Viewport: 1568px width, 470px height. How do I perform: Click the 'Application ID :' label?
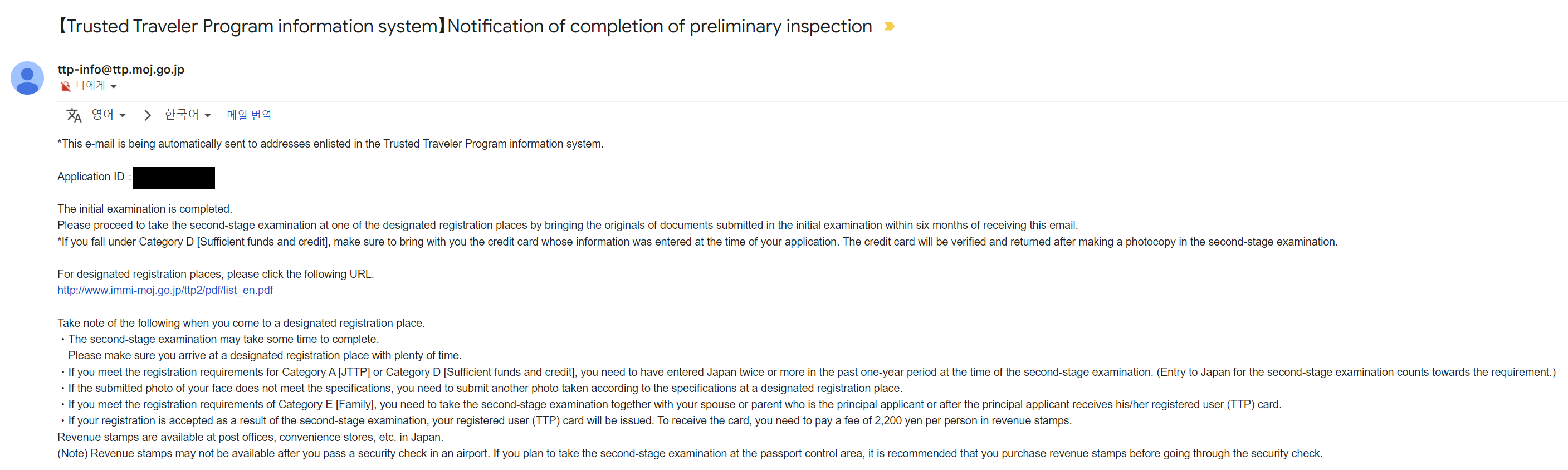[94, 177]
